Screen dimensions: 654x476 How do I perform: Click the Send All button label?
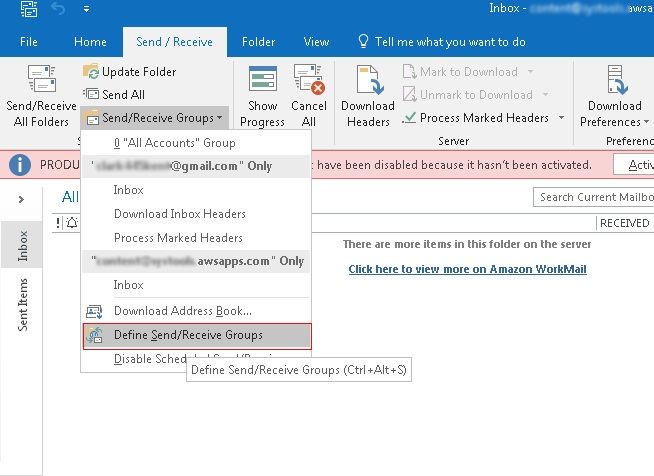(x=123, y=95)
